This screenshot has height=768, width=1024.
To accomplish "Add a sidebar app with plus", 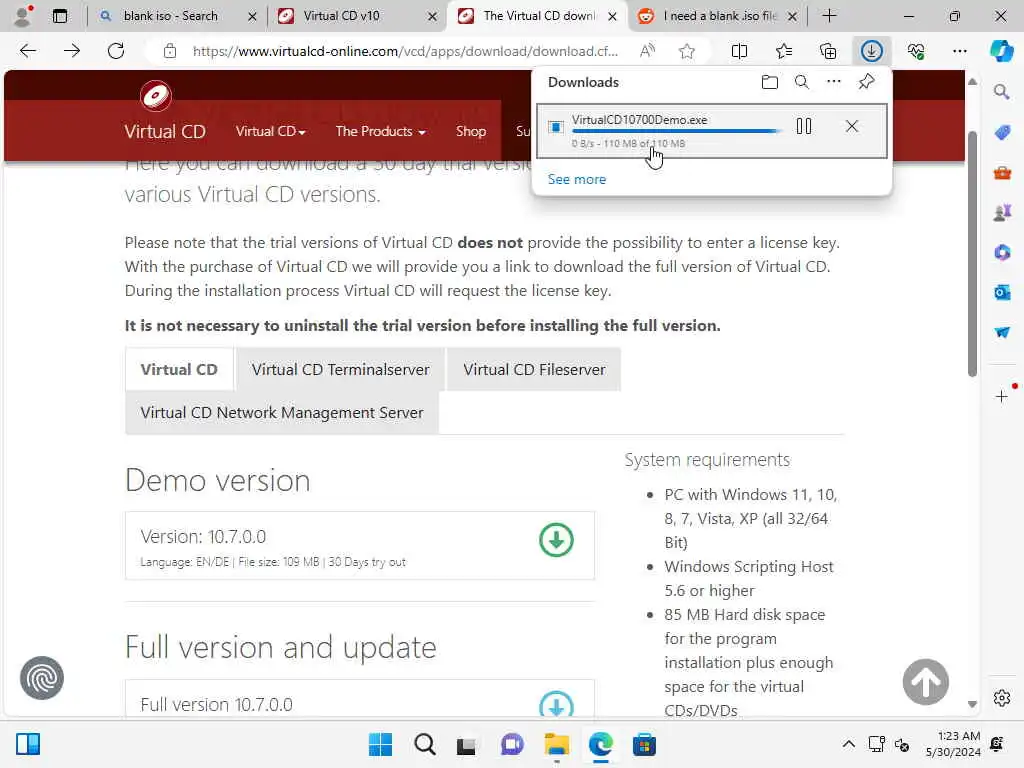I will click(1002, 396).
